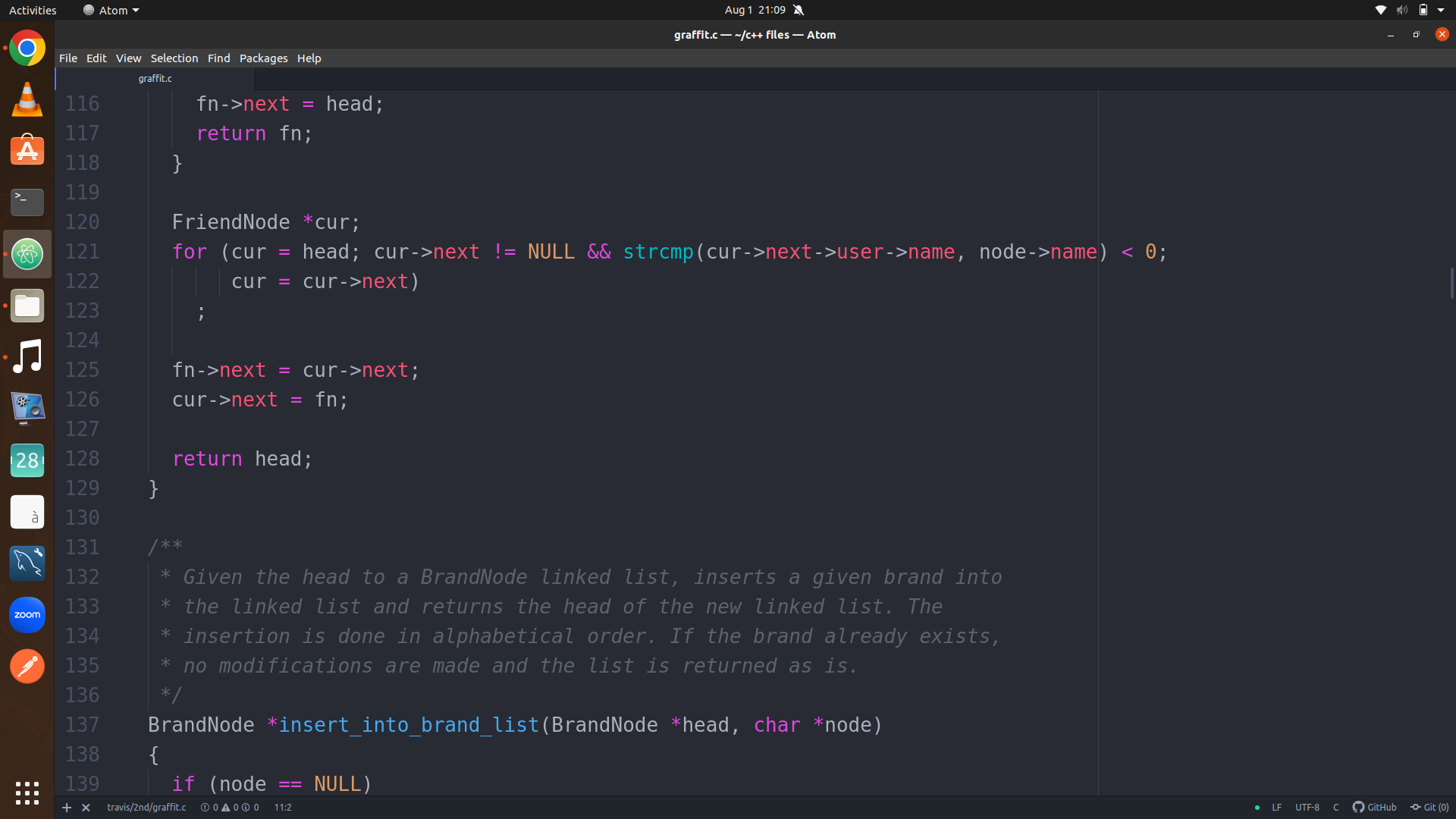Image resolution: width=1456 pixels, height=819 pixels.
Task: Open the Help menu
Action: click(309, 58)
